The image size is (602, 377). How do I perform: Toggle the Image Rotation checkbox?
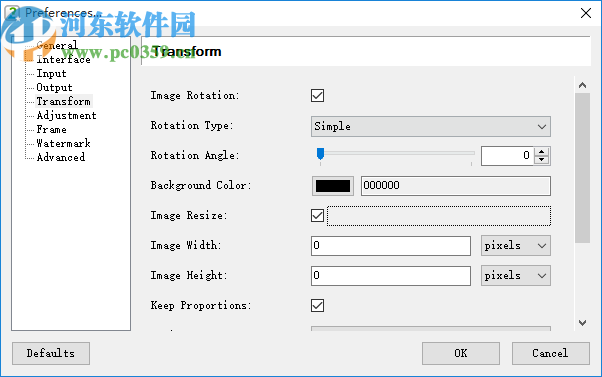[318, 96]
